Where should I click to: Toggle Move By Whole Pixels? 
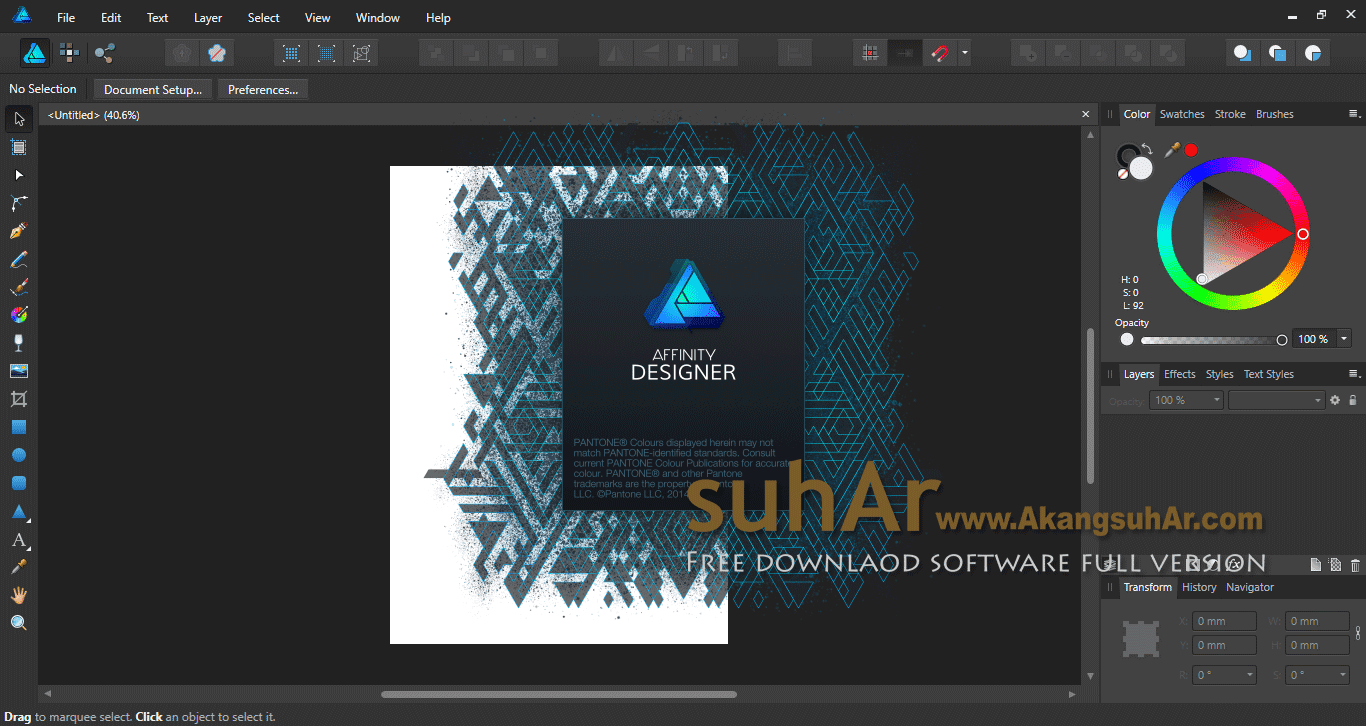pyautogui.click(x=905, y=53)
